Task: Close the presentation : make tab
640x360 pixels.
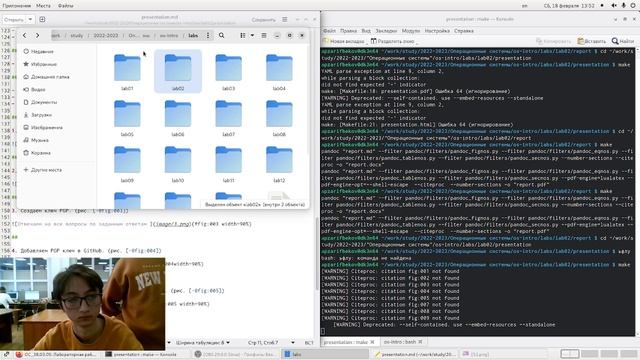Action: [x=372, y=342]
